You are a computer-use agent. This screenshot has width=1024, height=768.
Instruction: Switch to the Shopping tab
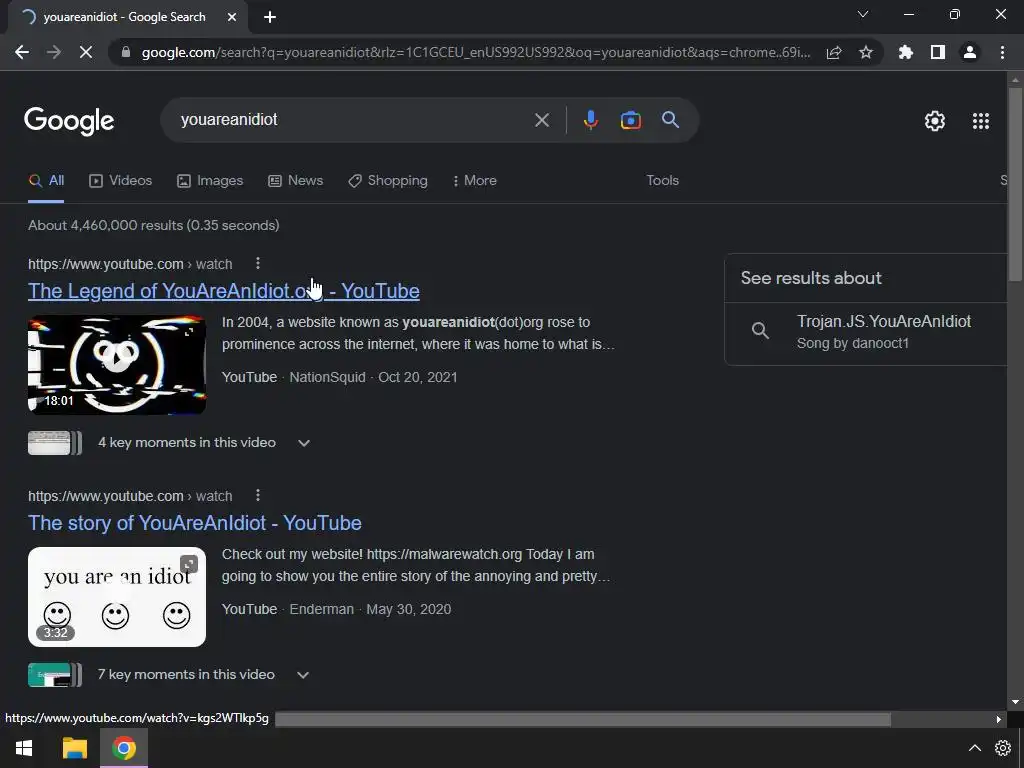click(x=388, y=181)
